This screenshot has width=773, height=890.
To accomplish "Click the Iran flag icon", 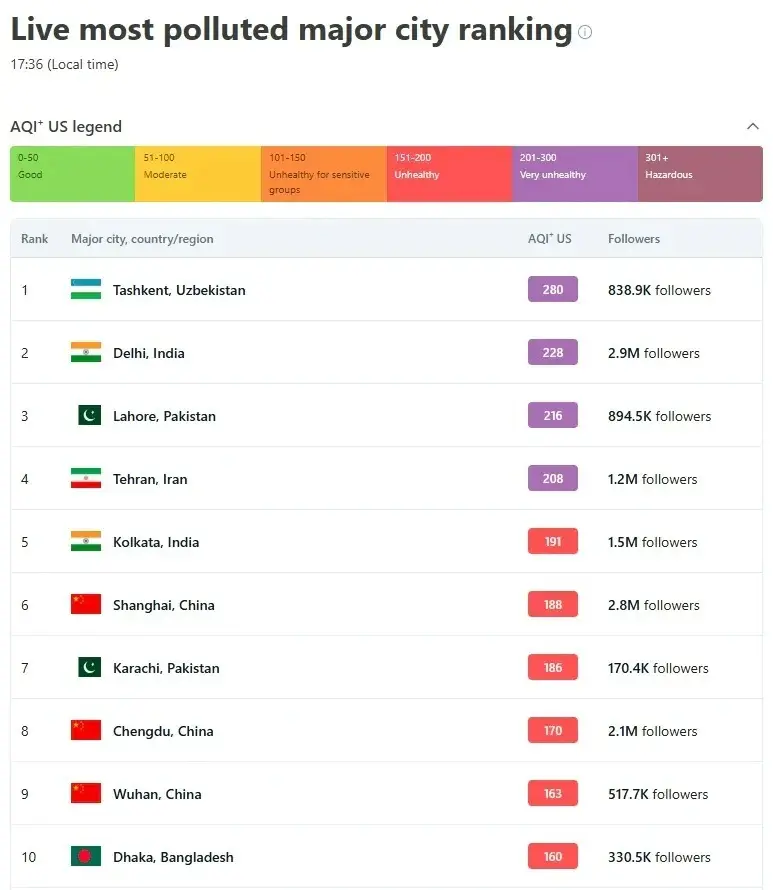I will pyautogui.click(x=86, y=479).
